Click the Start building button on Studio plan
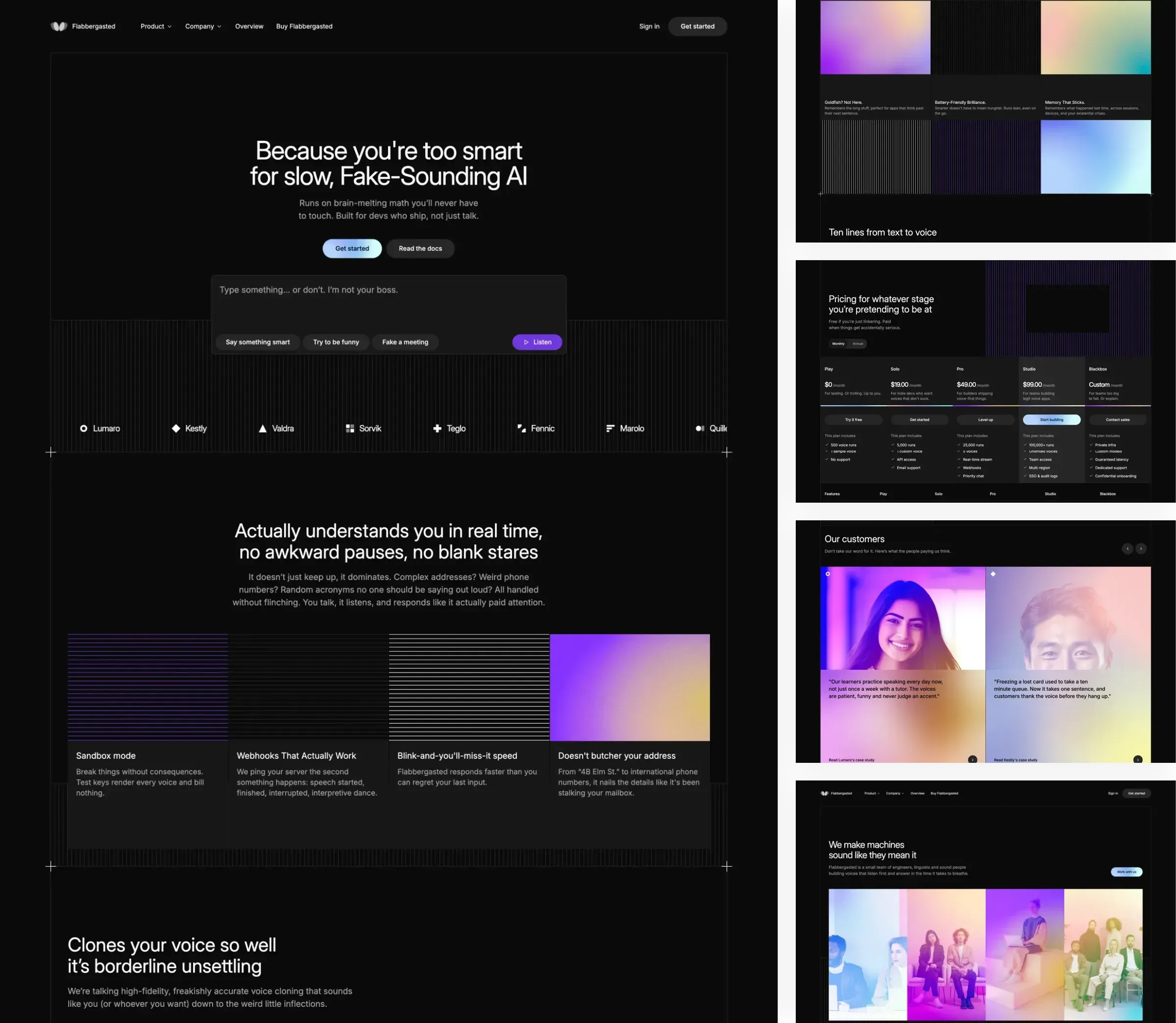 click(x=1051, y=419)
